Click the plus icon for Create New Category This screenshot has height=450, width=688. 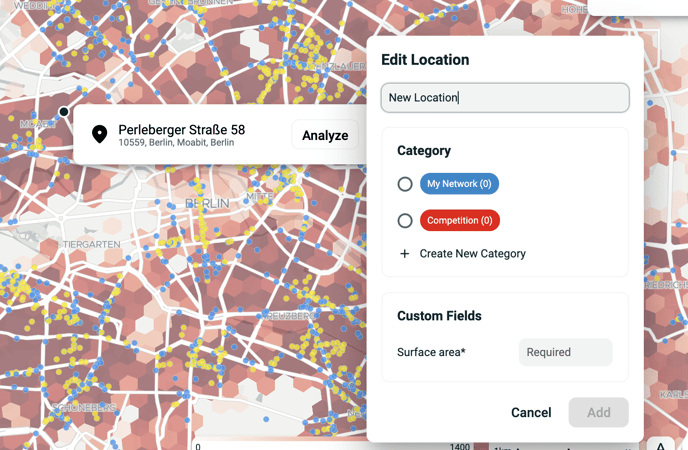tap(405, 254)
